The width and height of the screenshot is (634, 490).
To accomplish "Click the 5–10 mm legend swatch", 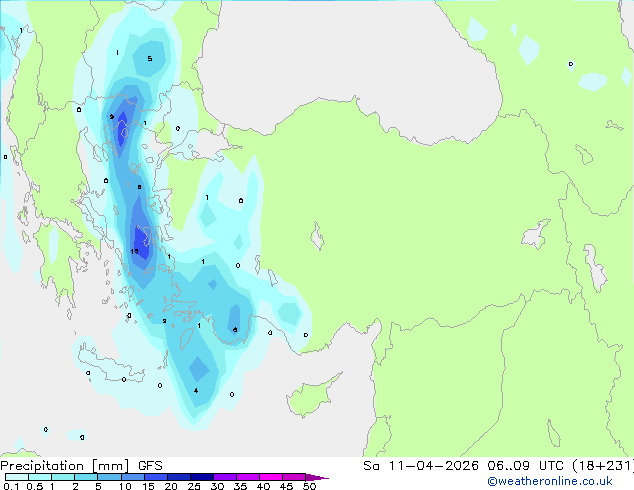I will (109, 477).
